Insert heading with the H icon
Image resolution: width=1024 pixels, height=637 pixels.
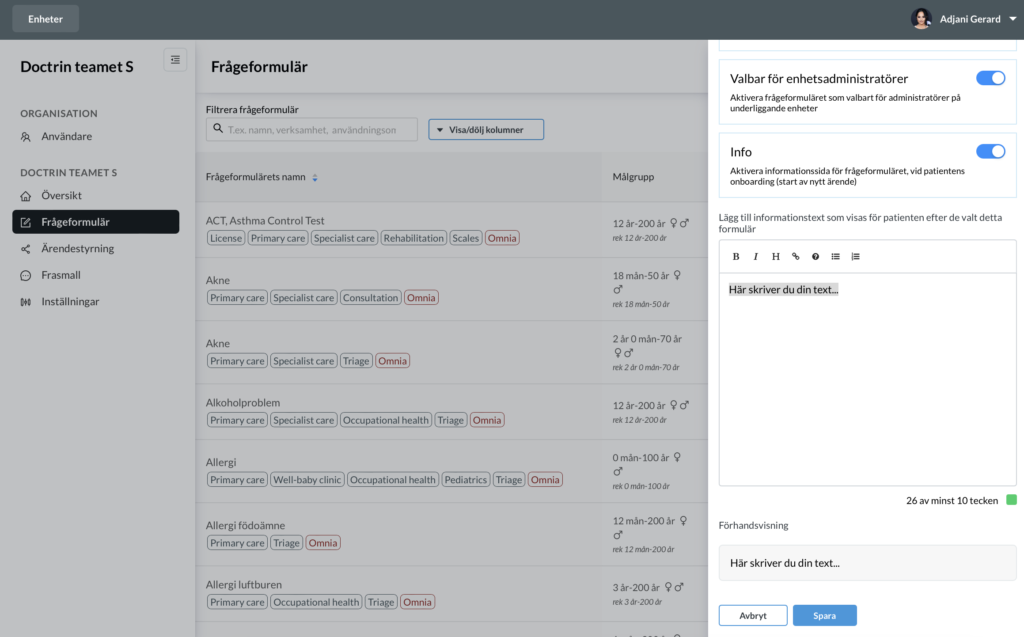[x=775, y=257]
